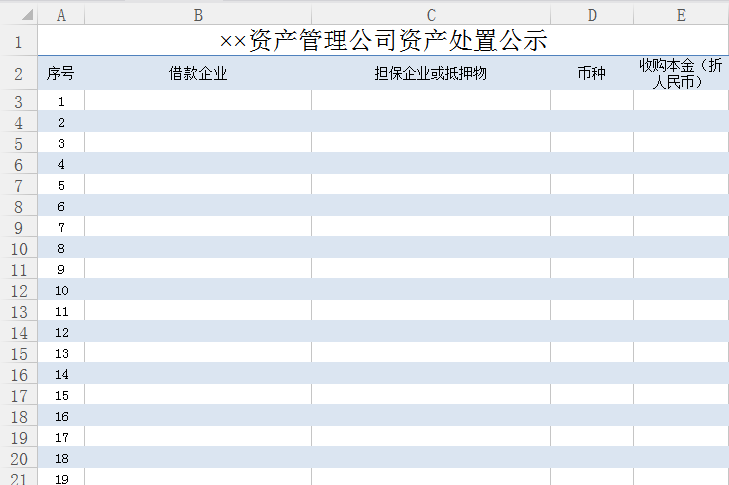Click the 担保企业或抵押物 header cell
Image resolution: width=729 pixels, height=485 pixels.
click(430, 73)
